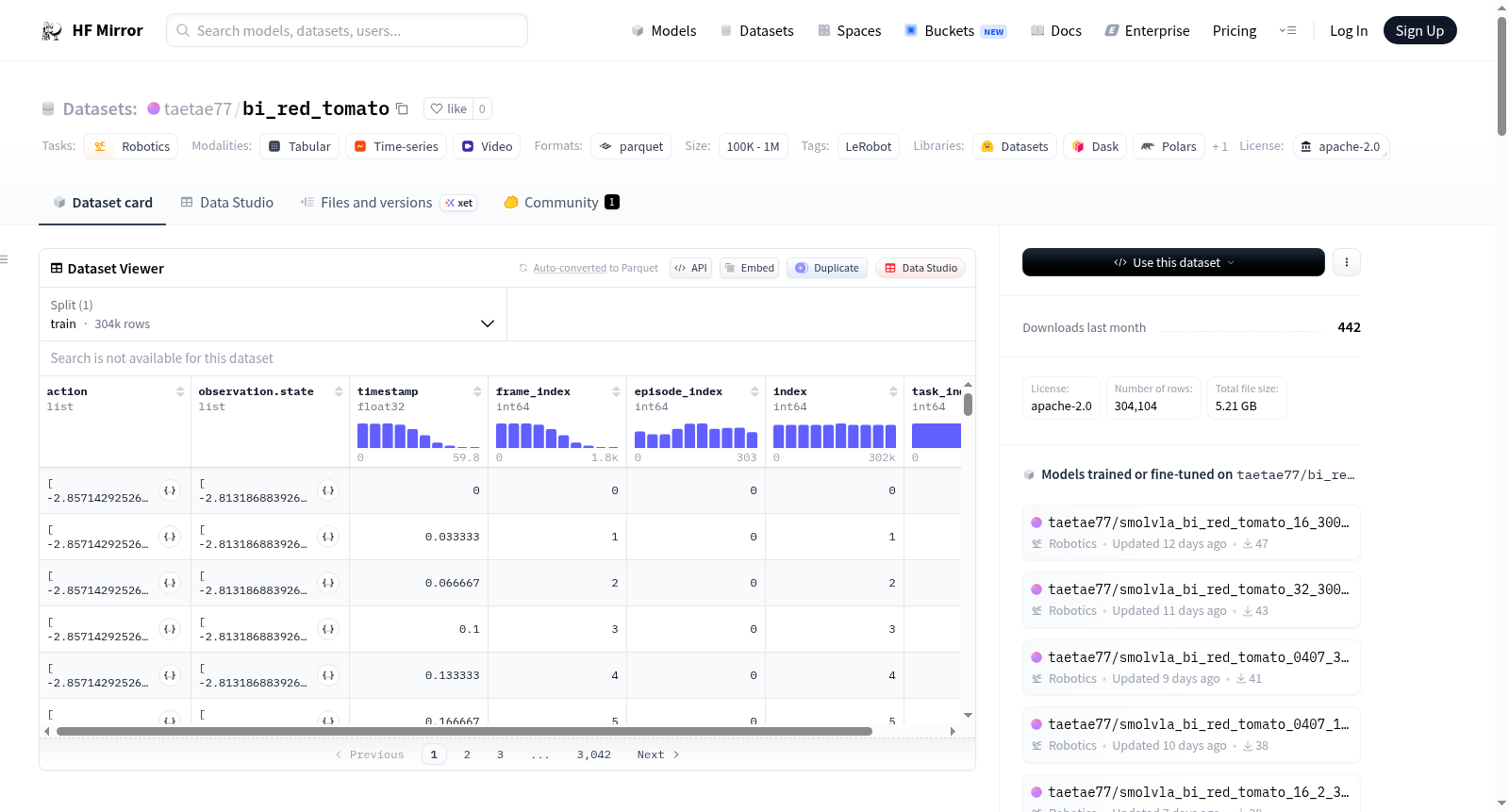Sort by the timestamp column
This screenshot has width=1509, height=812.
point(477,391)
